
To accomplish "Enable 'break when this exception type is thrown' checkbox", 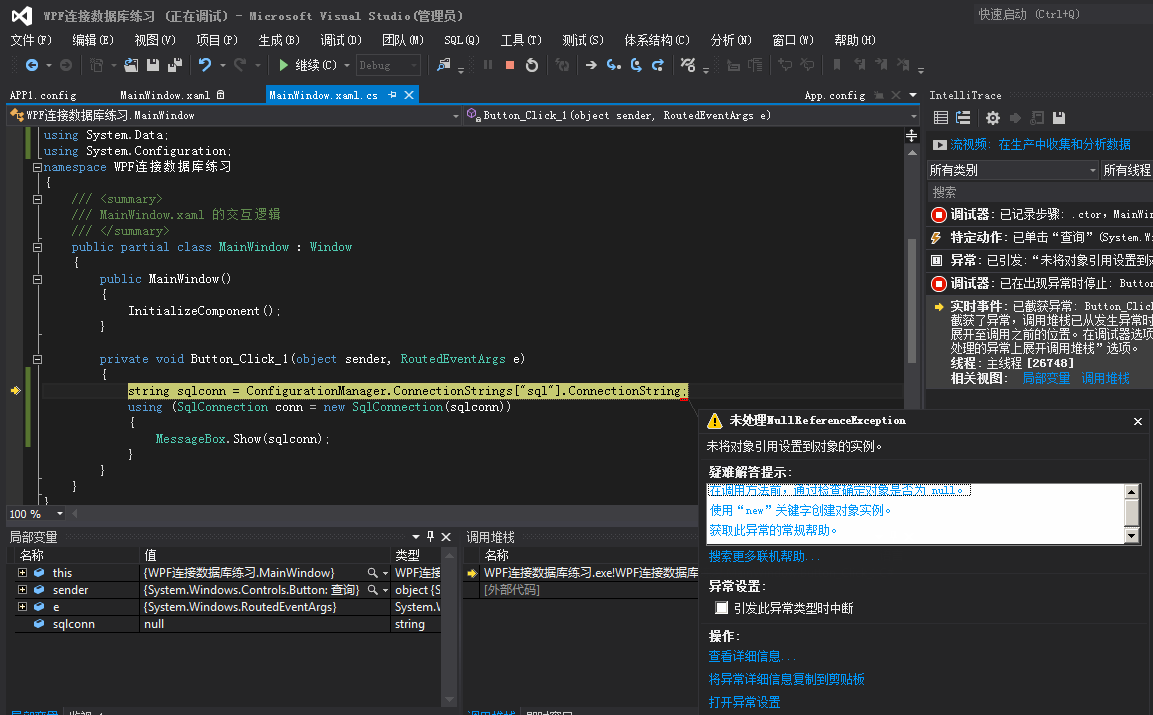I will pyautogui.click(x=721, y=608).
